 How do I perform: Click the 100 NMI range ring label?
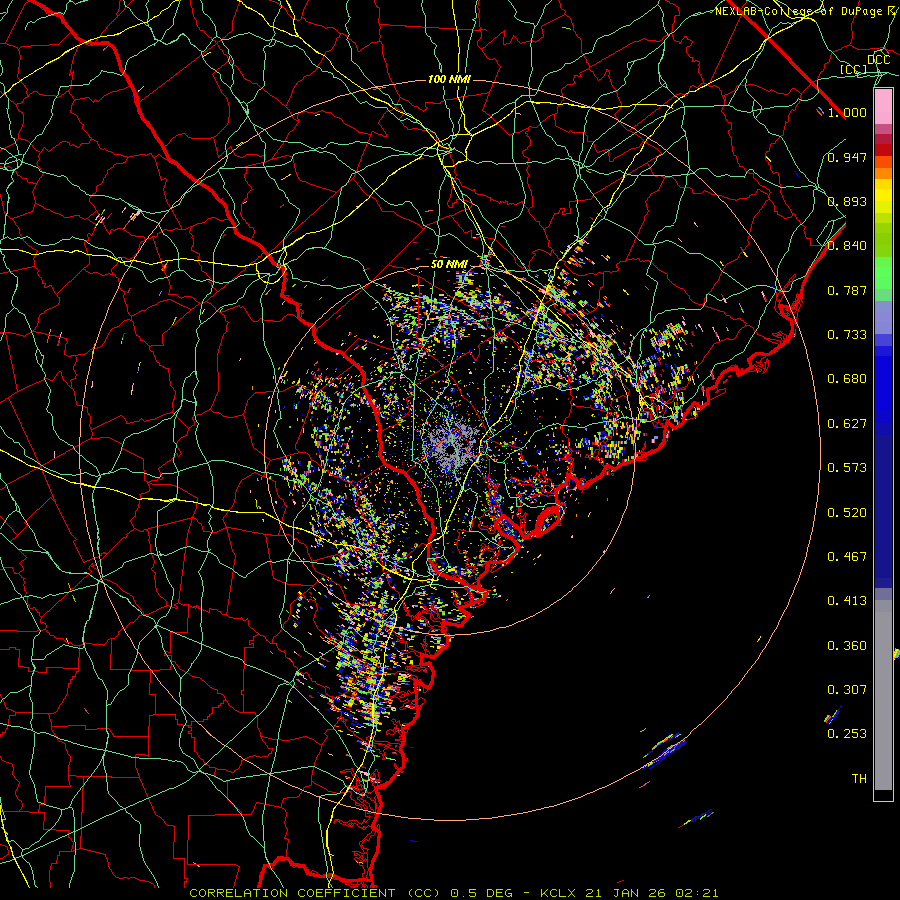click(x=449, y=79)
